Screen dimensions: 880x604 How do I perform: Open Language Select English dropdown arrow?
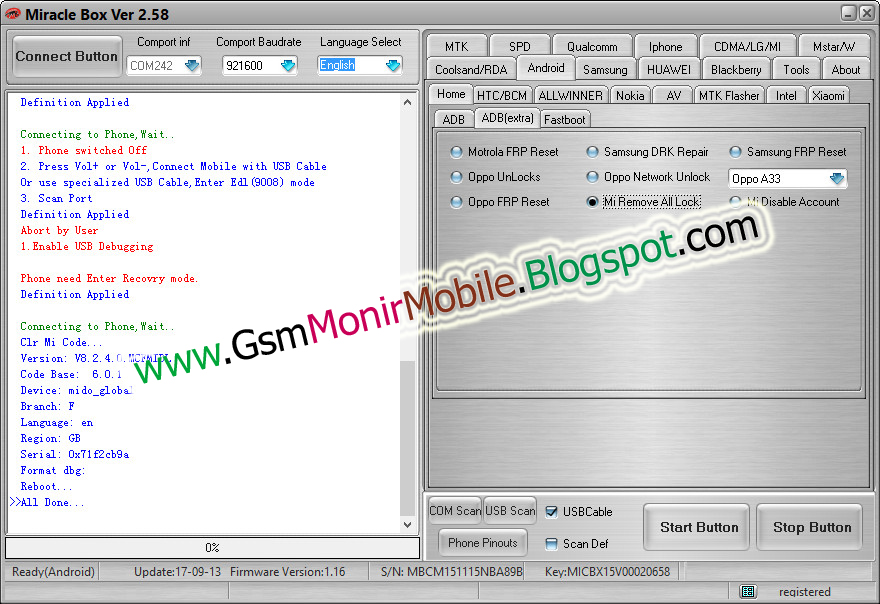click(x=393, y=66)
